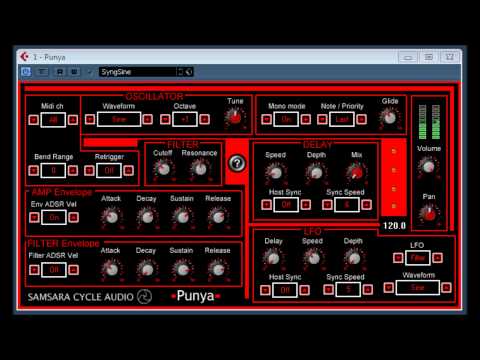480x360 pixels.
Task: Click the Filter ADSR Vel left arrow
Action: [34, 270]
